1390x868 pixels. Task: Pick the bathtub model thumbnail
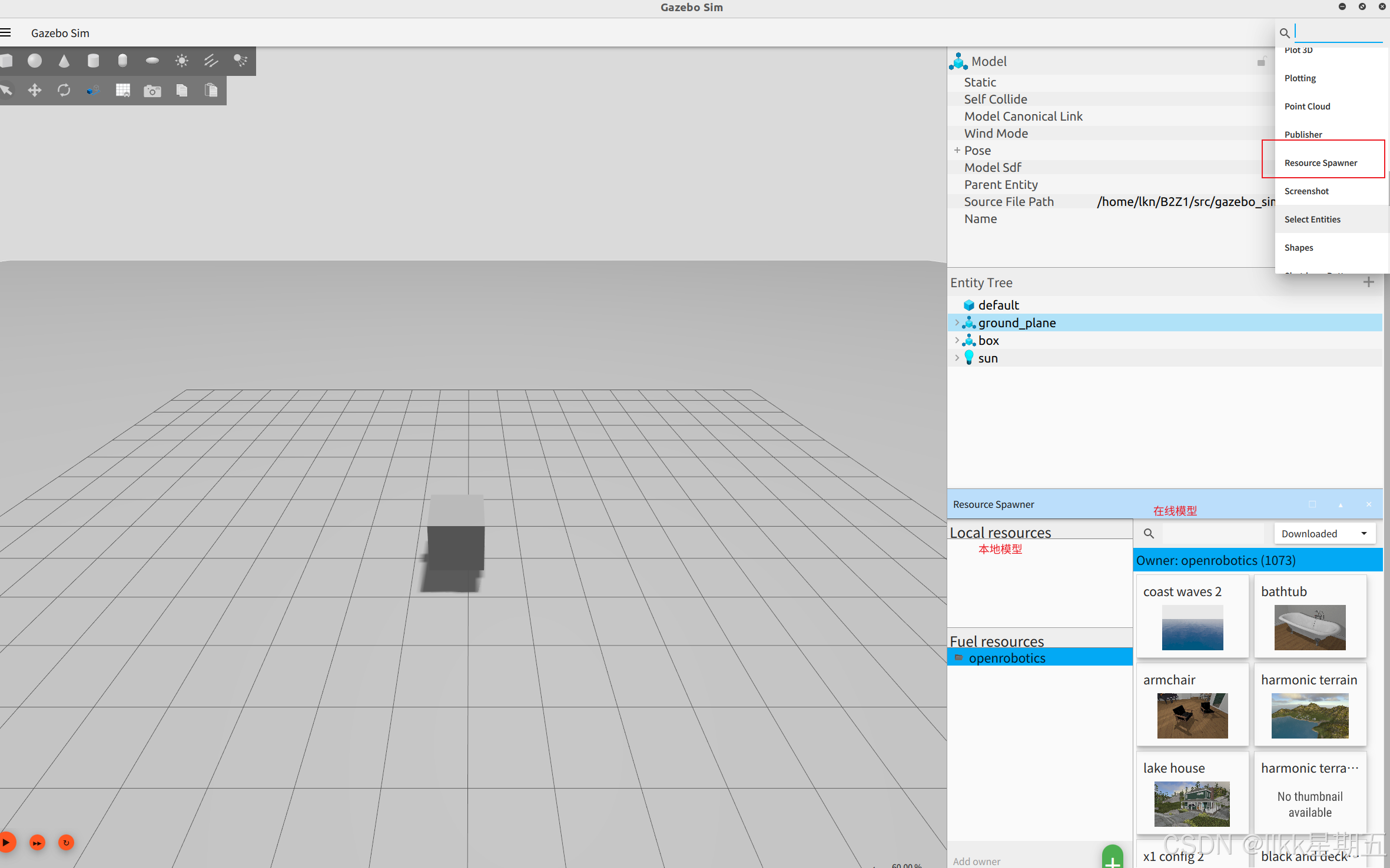(1309, 627)
